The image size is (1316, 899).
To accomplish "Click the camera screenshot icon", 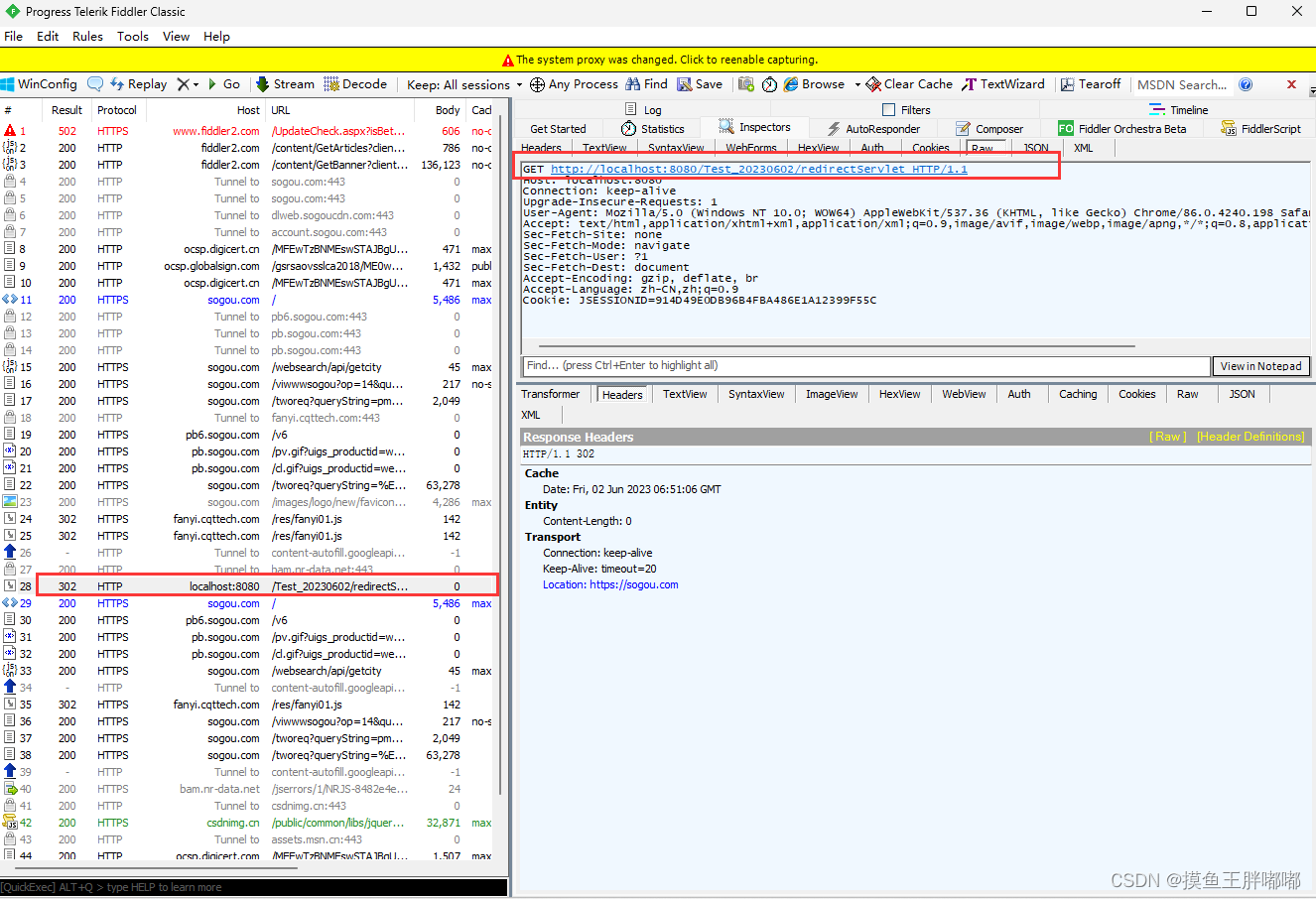I will coord(746,84).
